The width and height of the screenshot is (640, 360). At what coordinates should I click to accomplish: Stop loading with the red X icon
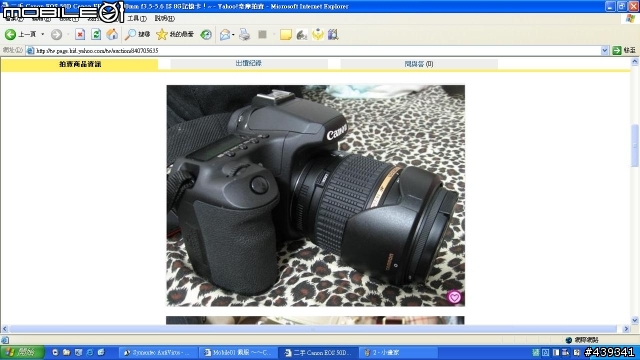80,35
